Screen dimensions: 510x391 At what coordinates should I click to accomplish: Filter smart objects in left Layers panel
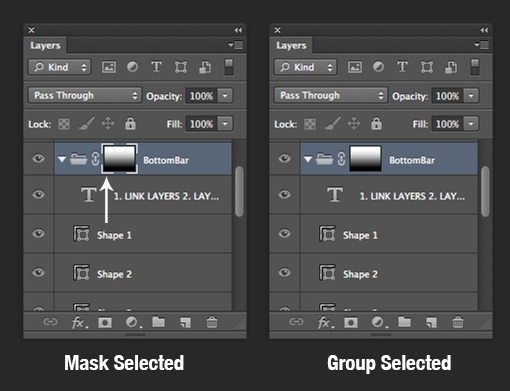pos(205,67)
